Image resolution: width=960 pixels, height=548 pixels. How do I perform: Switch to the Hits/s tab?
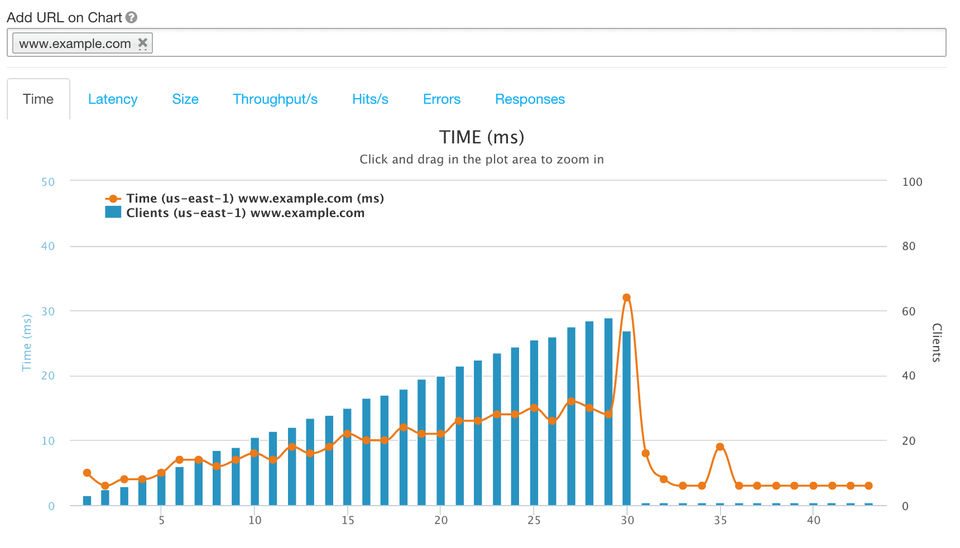pyautogui.click(x=370, y=99)
